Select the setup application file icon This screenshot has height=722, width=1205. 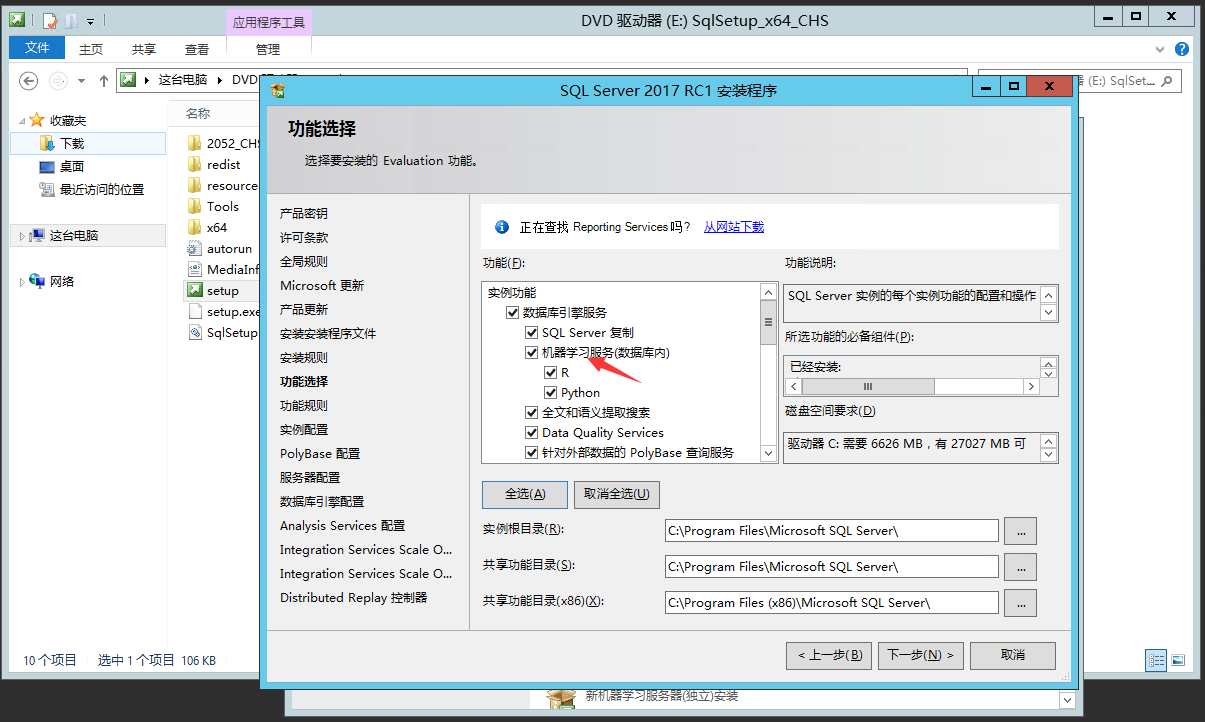194,290
